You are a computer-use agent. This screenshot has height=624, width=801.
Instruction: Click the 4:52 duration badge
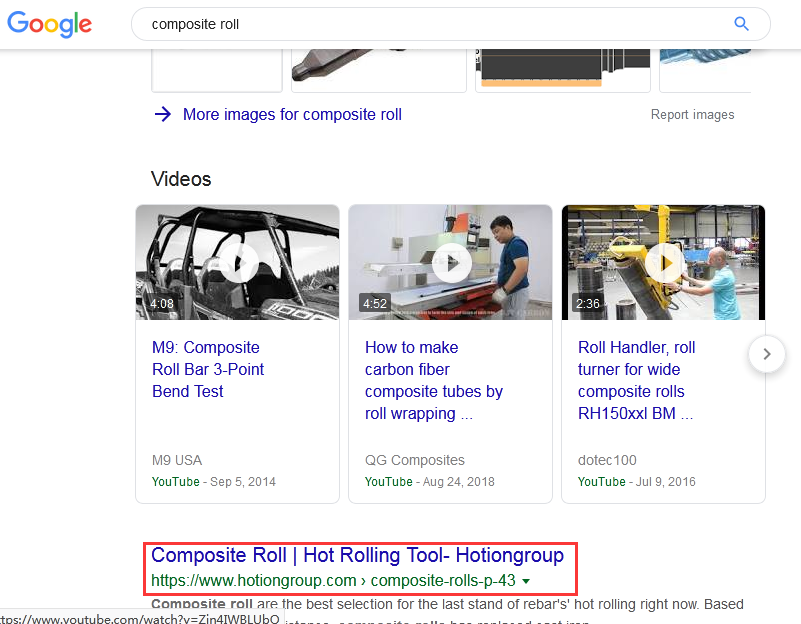tap(374, 304)
